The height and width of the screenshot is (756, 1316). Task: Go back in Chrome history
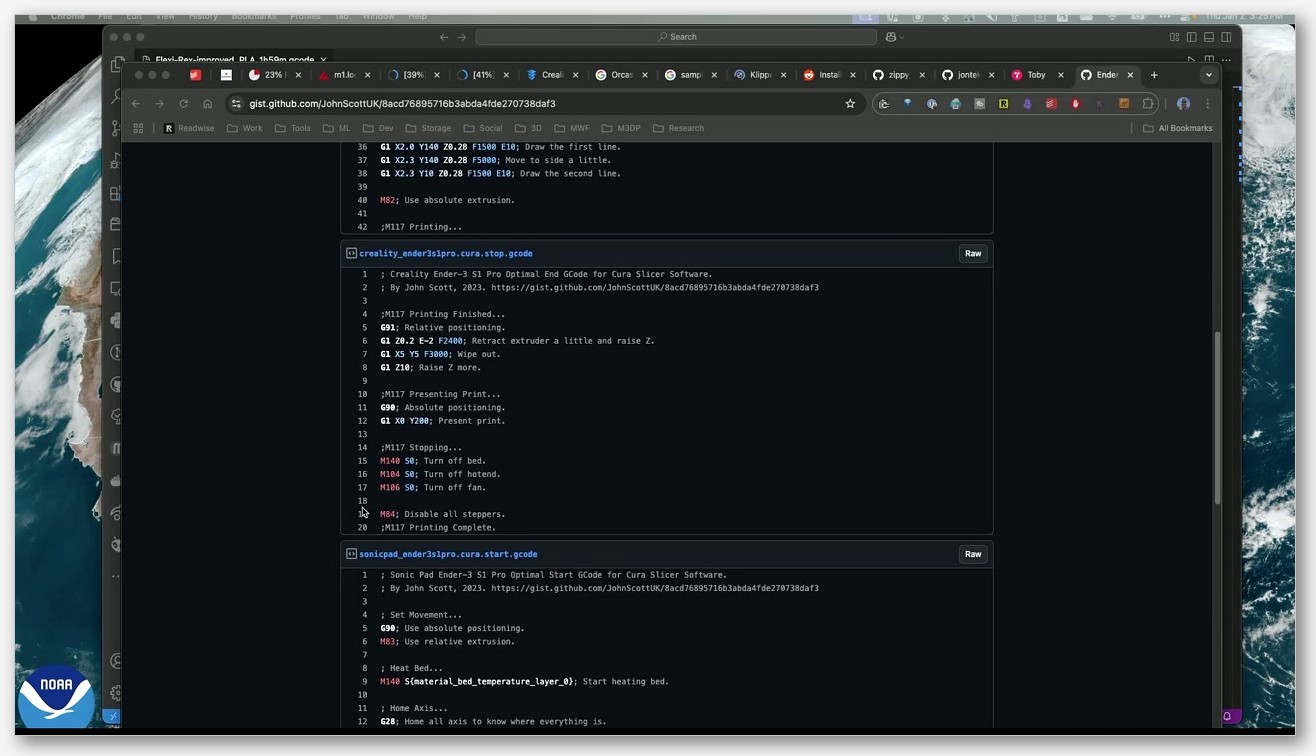click(136, 103)
